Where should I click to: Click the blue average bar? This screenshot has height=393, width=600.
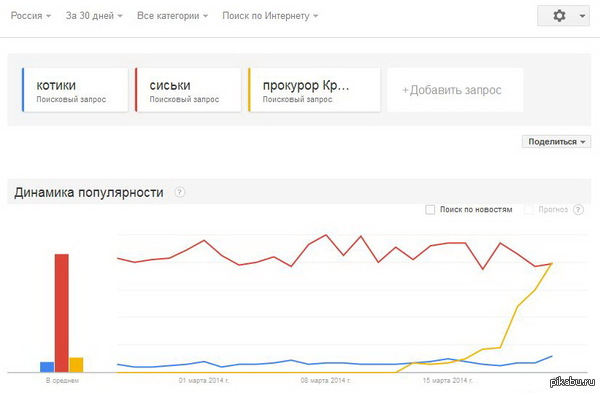click(47, 367)
